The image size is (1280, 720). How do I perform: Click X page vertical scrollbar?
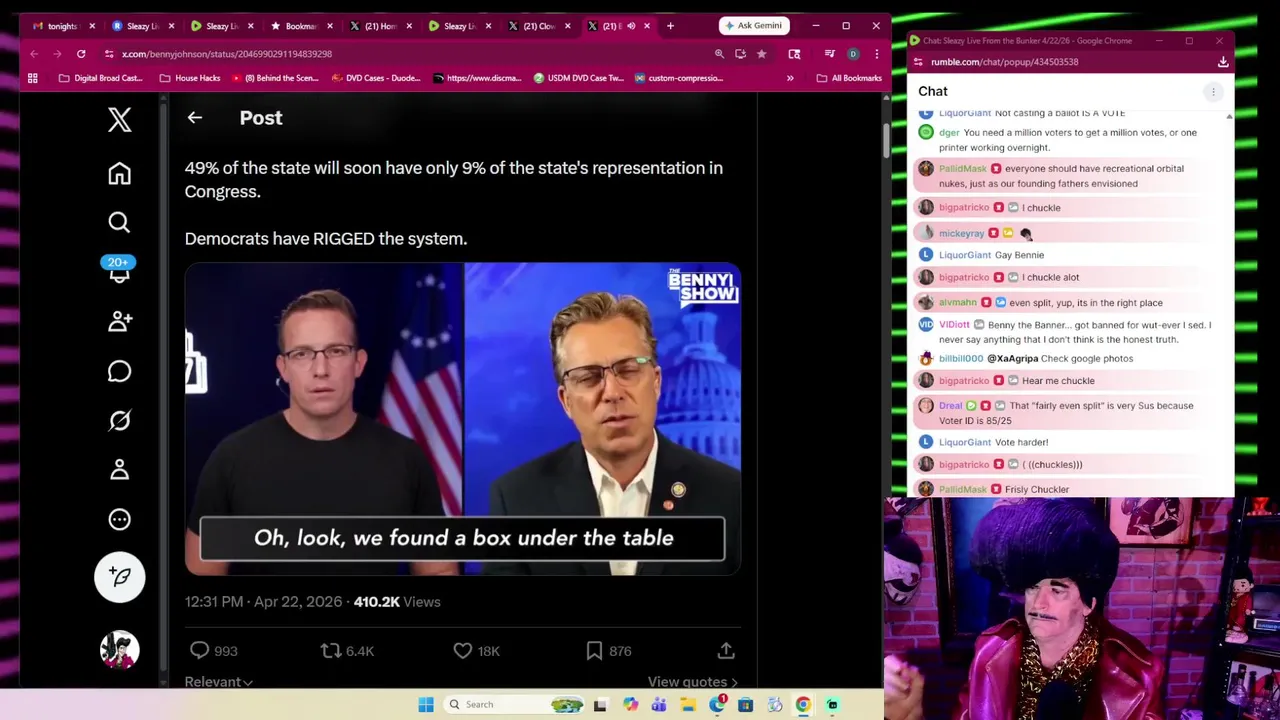click(x=885, y=140)
